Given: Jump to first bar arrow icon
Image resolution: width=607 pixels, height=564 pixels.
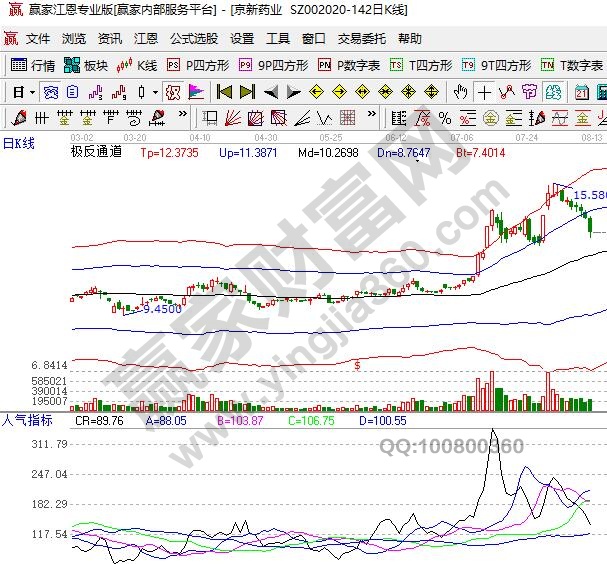Looking at the screenshot, I should pyautogui.click(x=224, y=92).
